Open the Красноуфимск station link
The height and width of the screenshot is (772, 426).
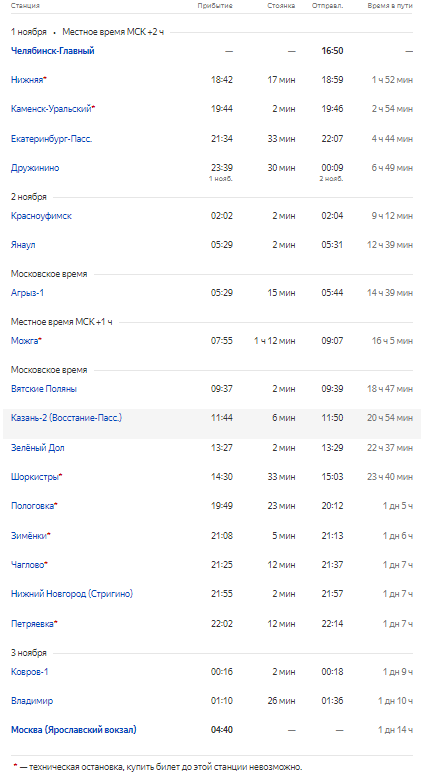coord(41,216)
